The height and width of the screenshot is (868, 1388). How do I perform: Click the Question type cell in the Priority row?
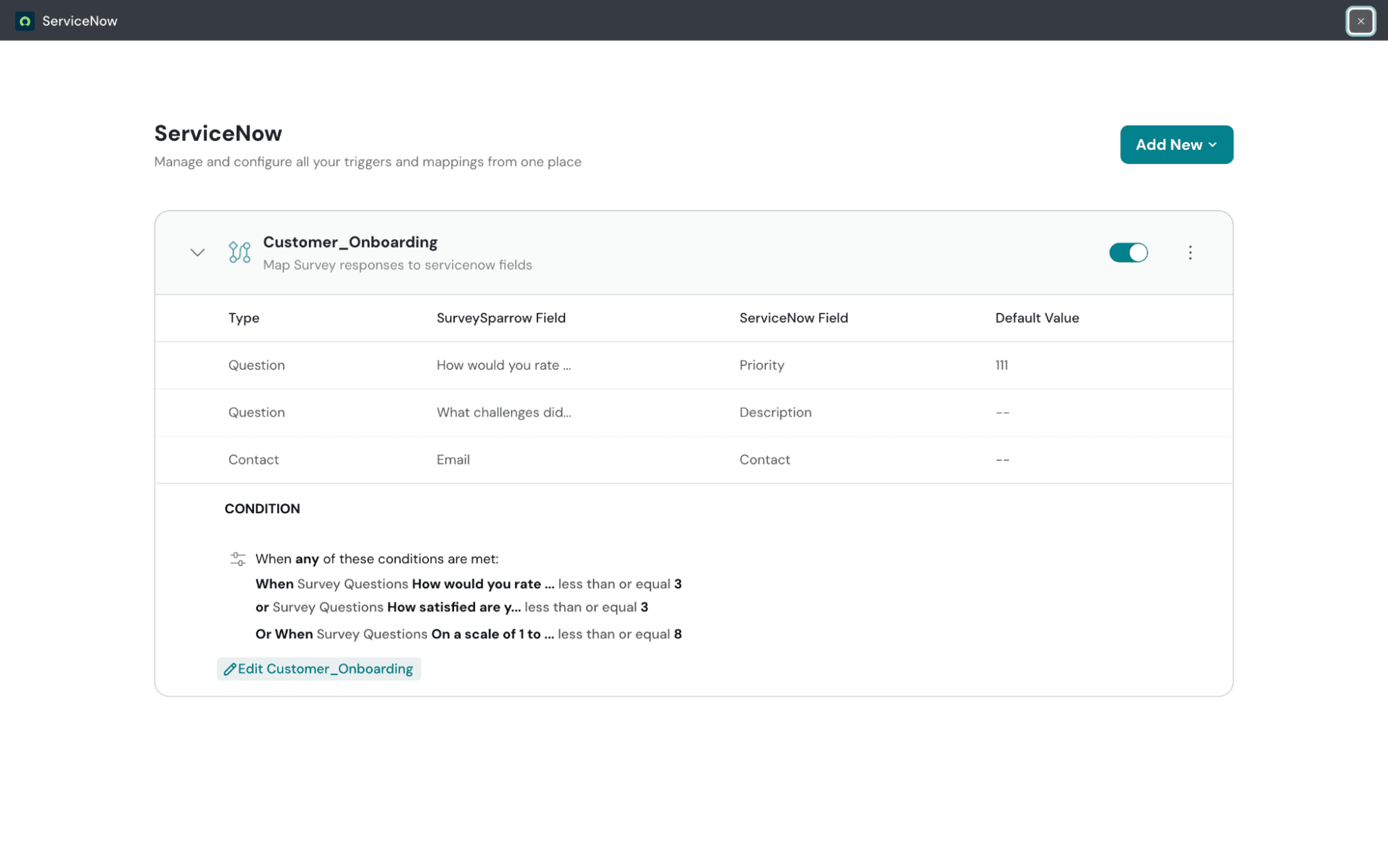point(256,365)
